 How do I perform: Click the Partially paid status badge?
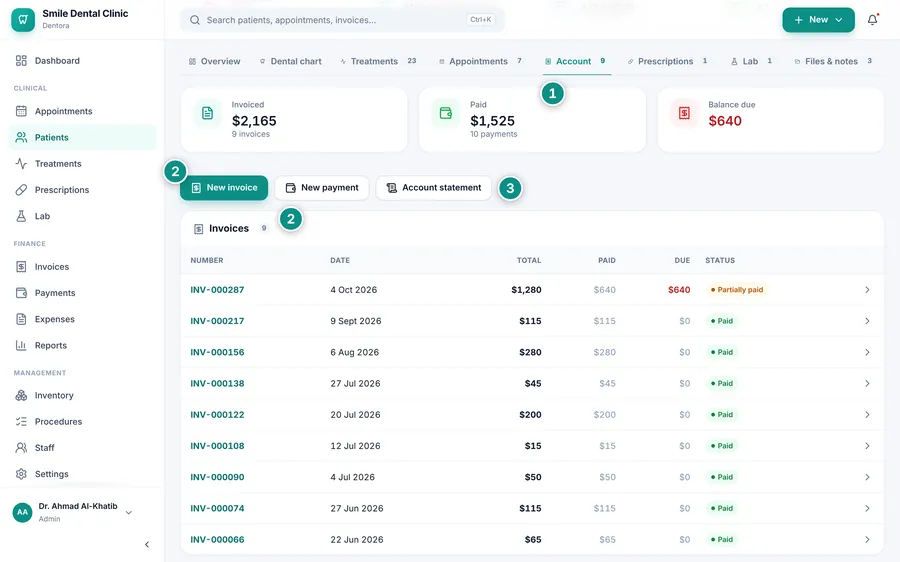pyautogui.click(x=737, y=290)
